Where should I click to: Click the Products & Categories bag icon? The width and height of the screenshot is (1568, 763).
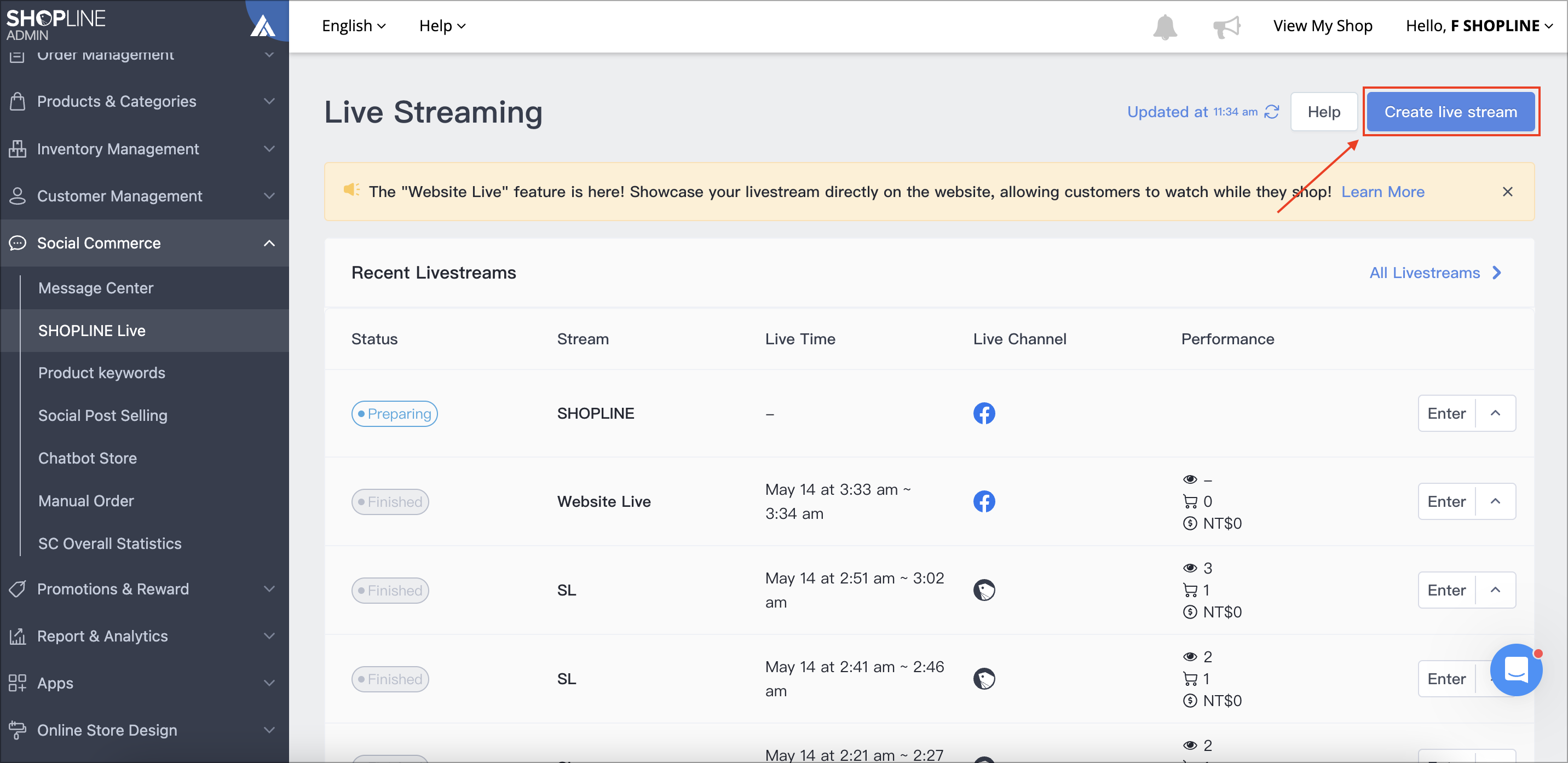tap(18, 101)
